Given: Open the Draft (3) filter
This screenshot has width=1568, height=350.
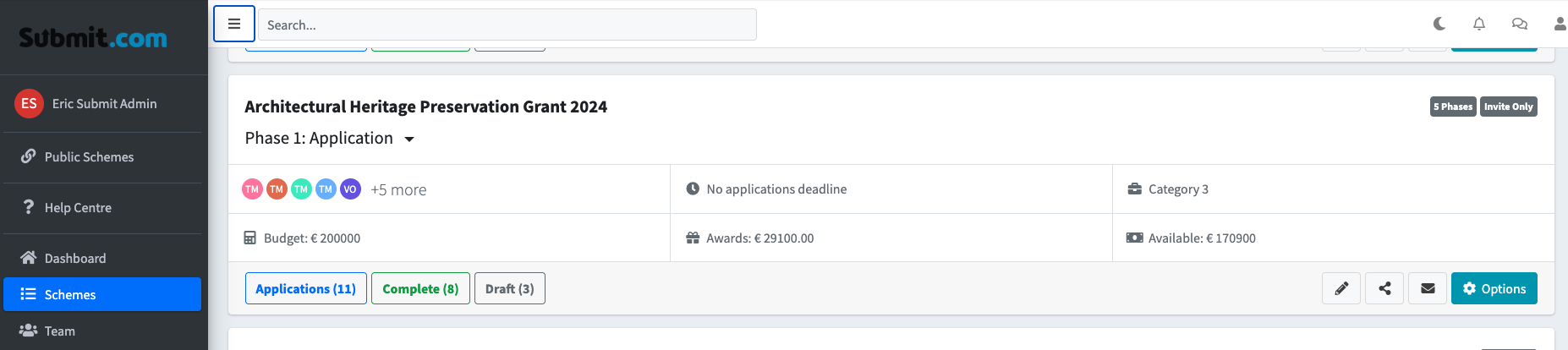Looking at the screenshot, I should pyautogui.click(x=510, y=288).
